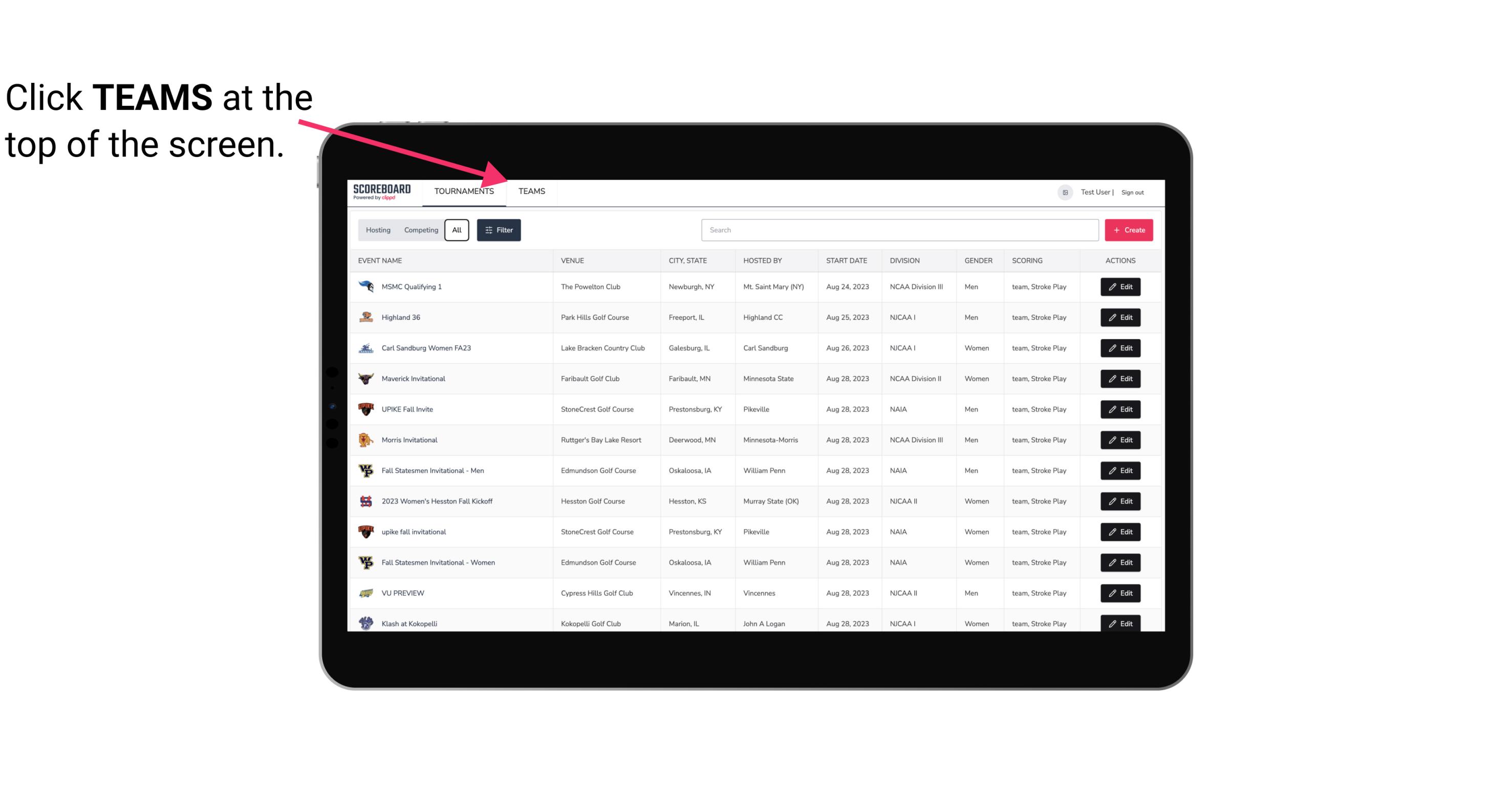Click the Edit icon for Maverick Invitational
This screenshot has width=1510, height=812.
click(x=1121, y=378)
